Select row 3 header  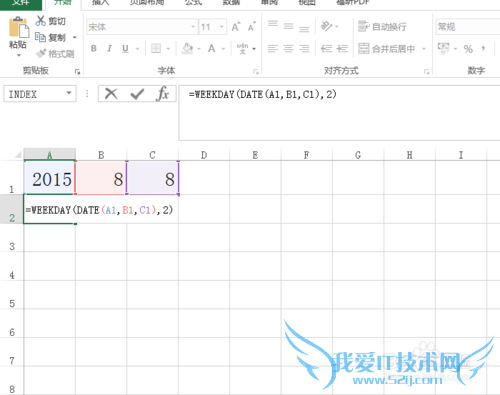coord(12,238)
